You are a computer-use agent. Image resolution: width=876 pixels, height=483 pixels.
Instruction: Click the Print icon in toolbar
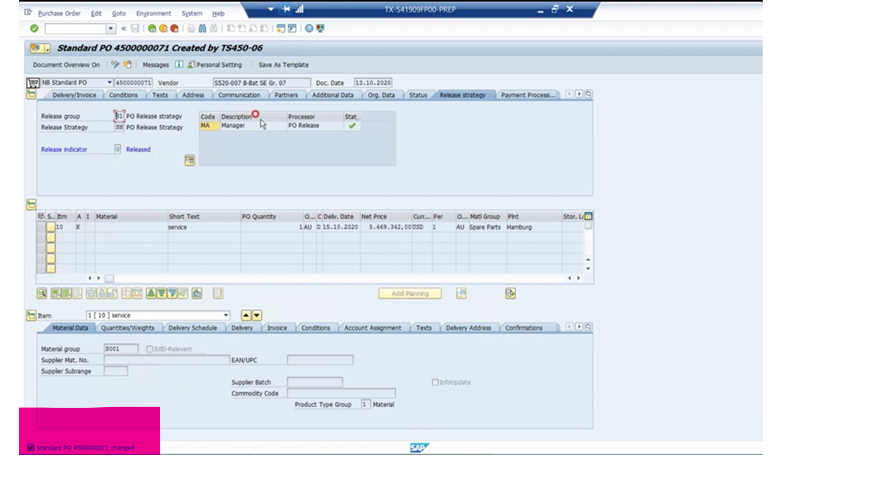pos(191,28)
